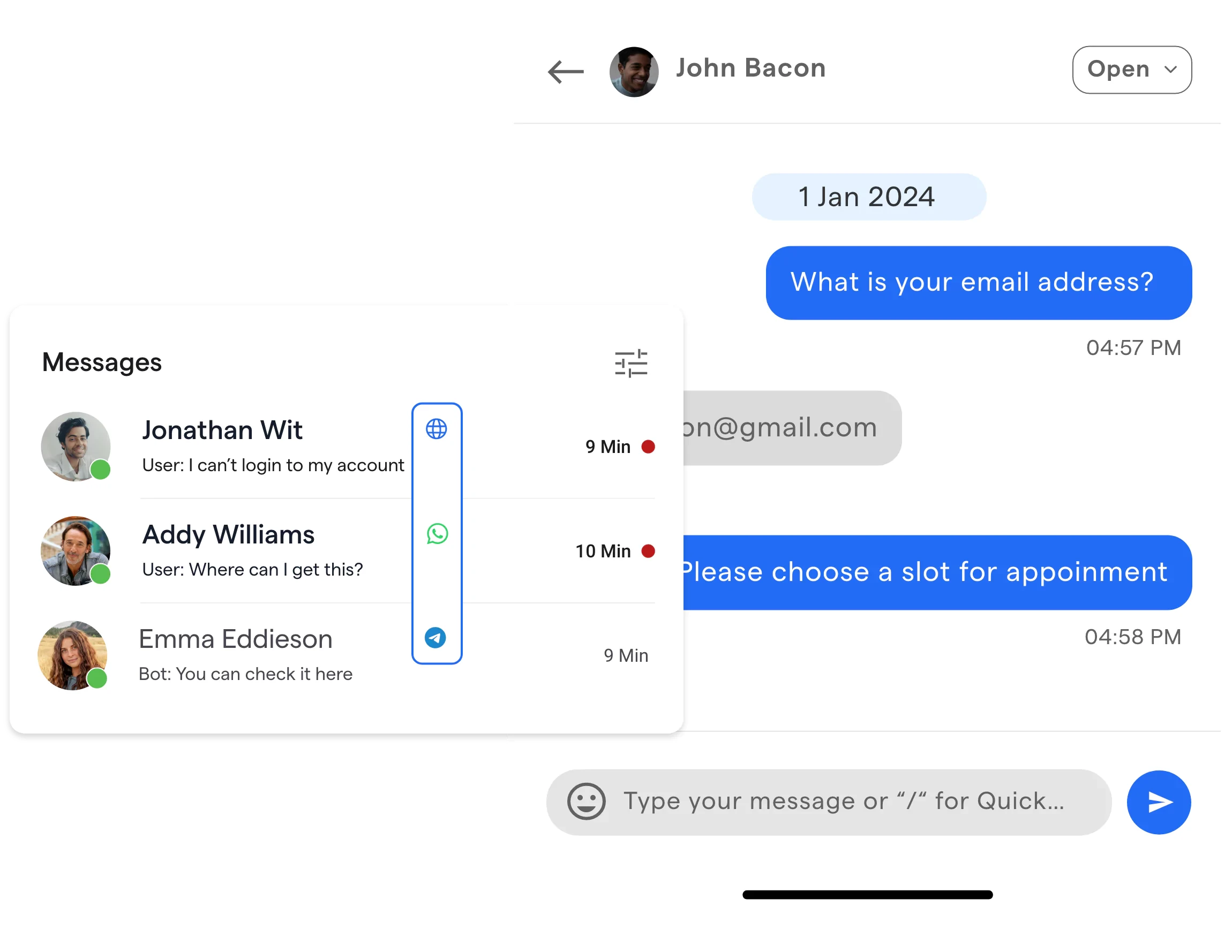The width and height of the screenshot is (1232, 952).
Task: Expand the Open status dropdown
Action: pyautogui.click(x=1131, y=69)
